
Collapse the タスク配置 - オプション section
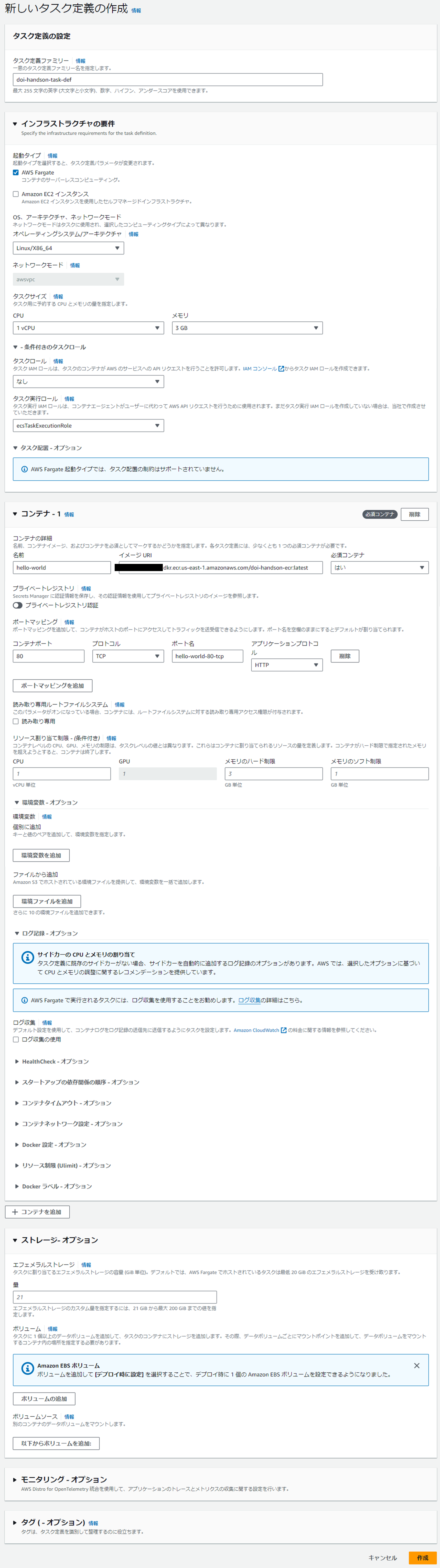pyautogui.click(x=15, y=448)
